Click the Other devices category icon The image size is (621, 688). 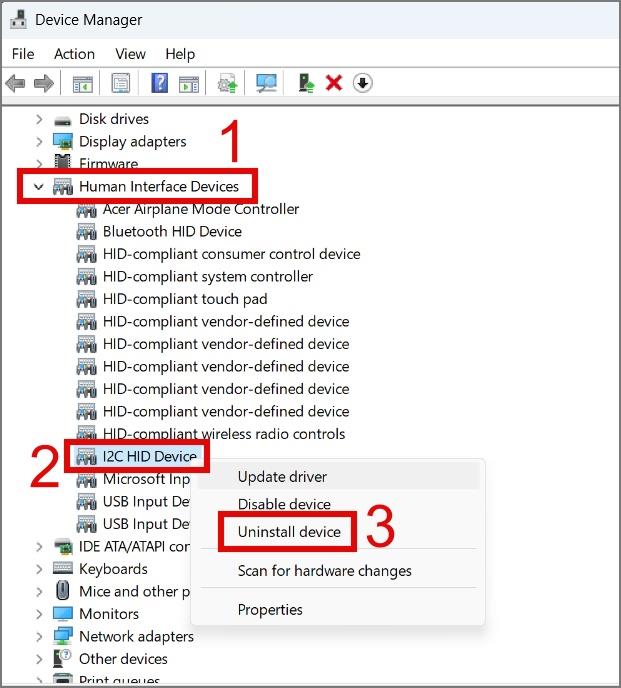[x=62, y=659]
